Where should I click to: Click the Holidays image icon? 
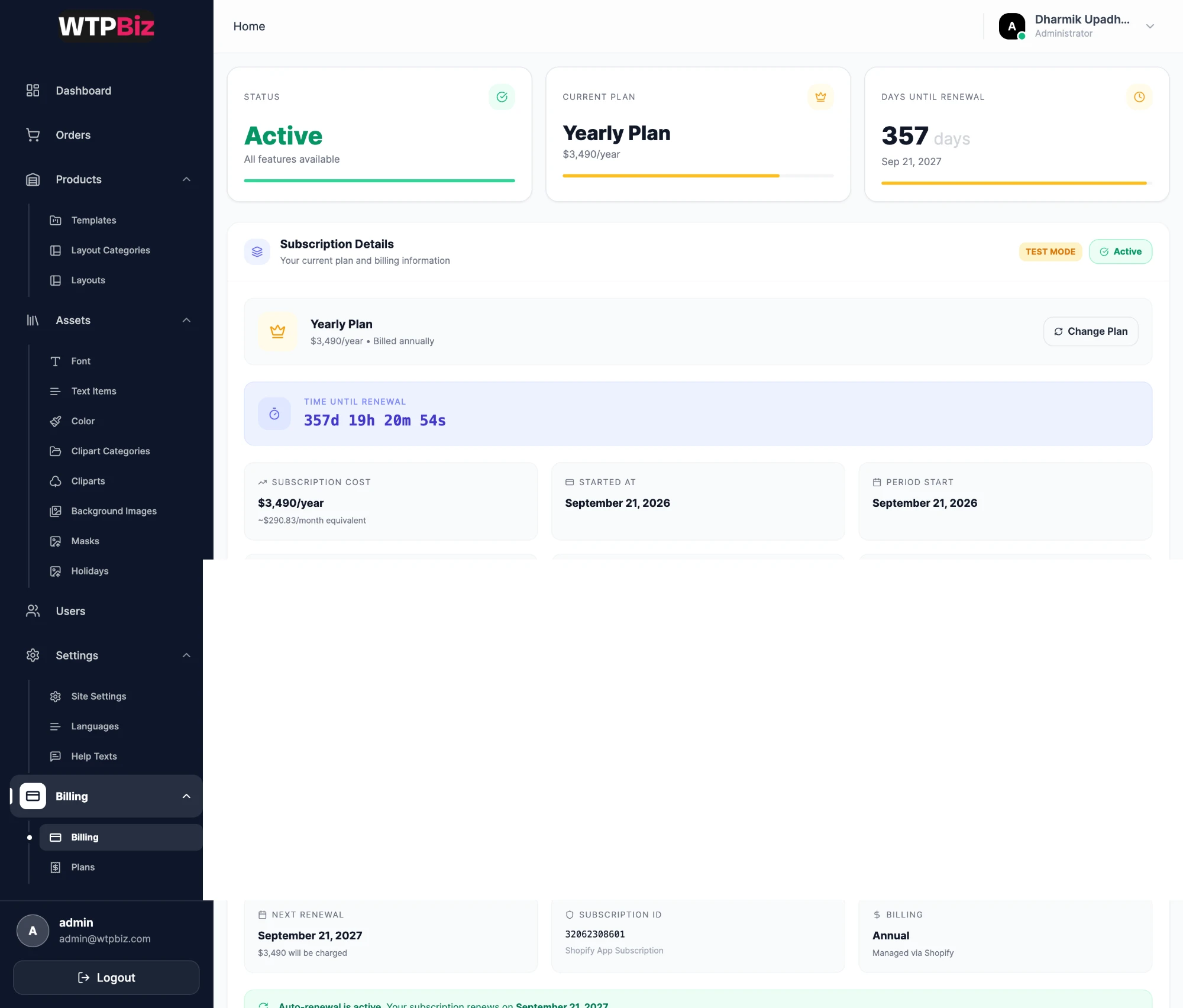(56, 571)
